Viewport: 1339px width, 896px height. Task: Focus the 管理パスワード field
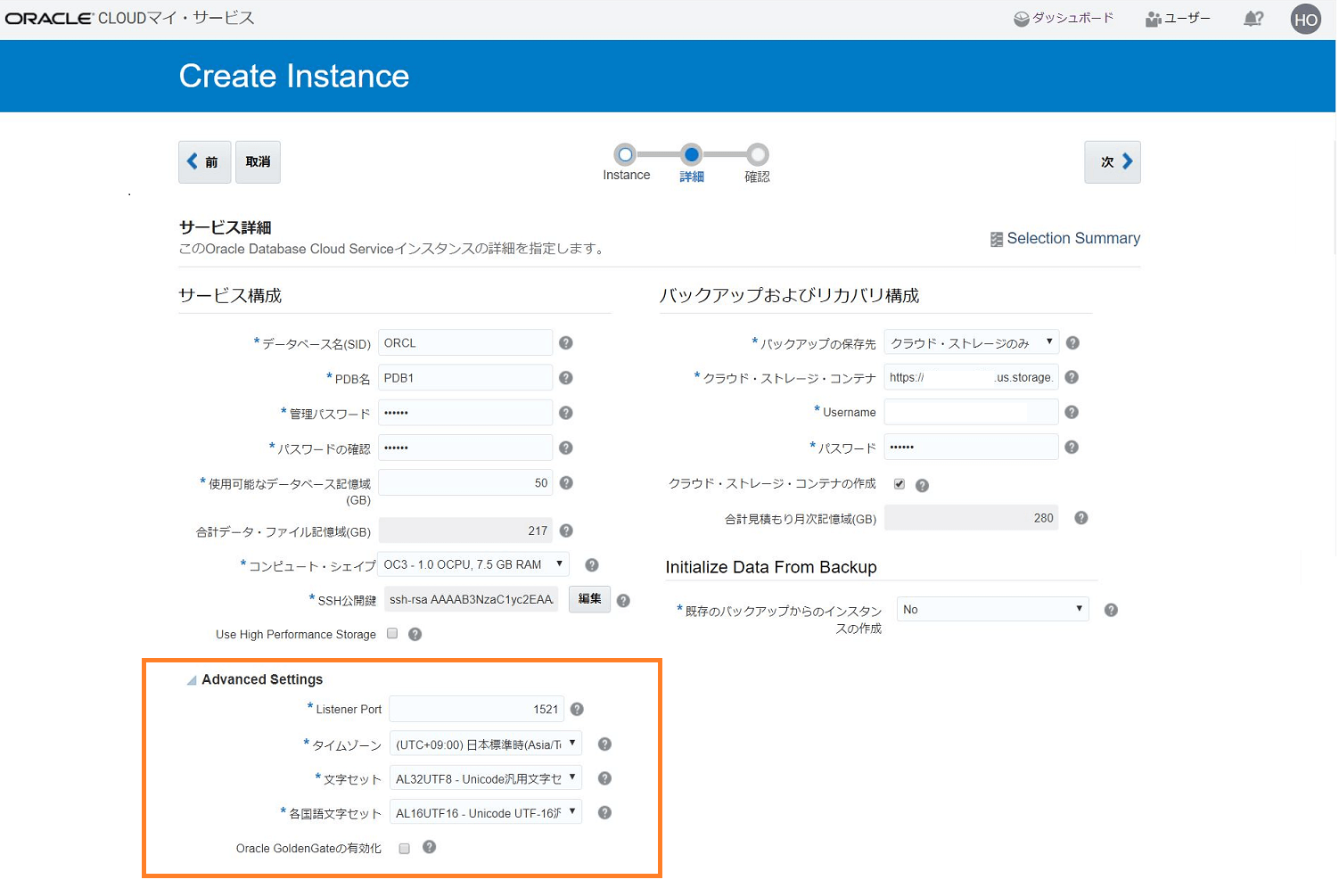pos(465,413)
